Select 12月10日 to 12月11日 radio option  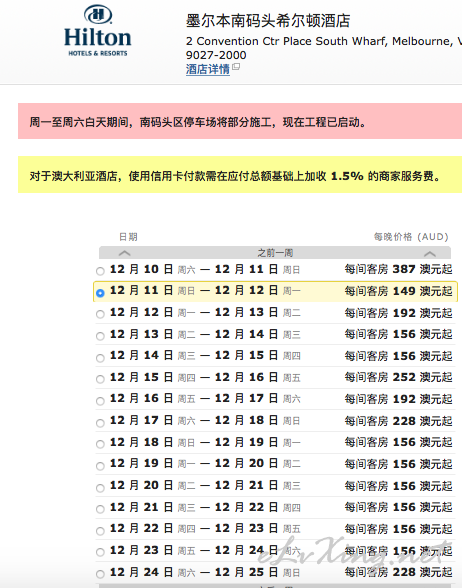pos(100,271)
